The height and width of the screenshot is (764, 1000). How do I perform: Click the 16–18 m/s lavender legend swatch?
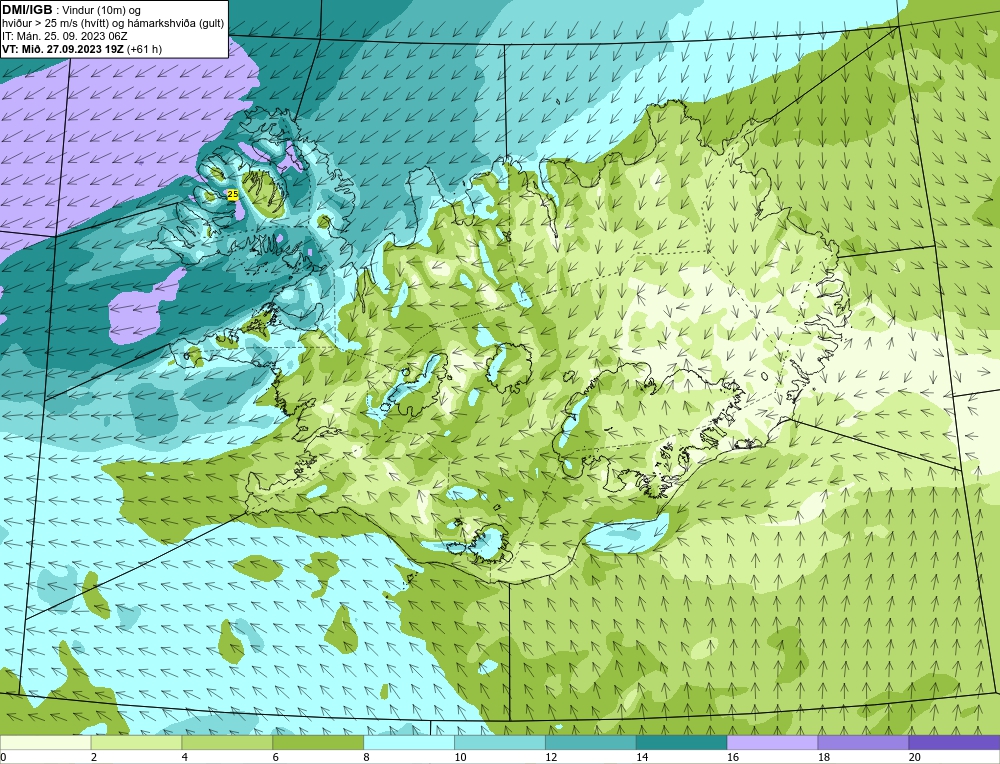[772, 742]
